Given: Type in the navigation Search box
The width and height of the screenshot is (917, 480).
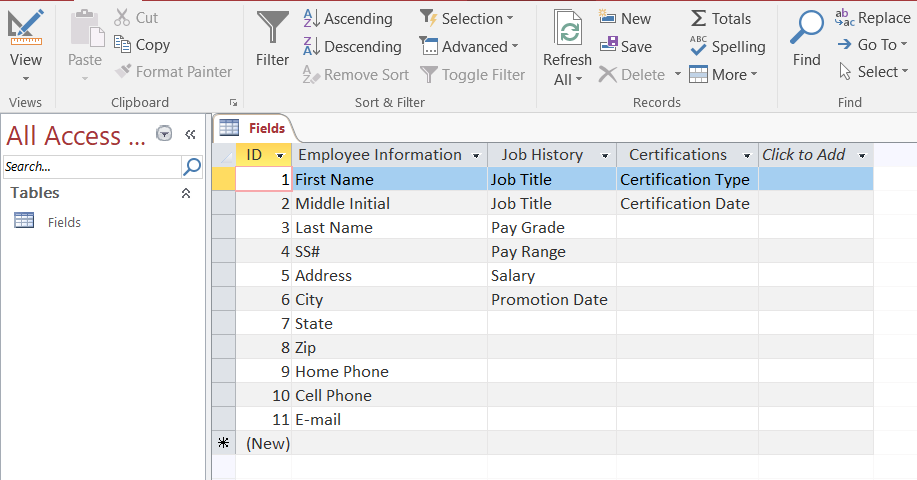Looking at the screenshot, I should [90, 167].
